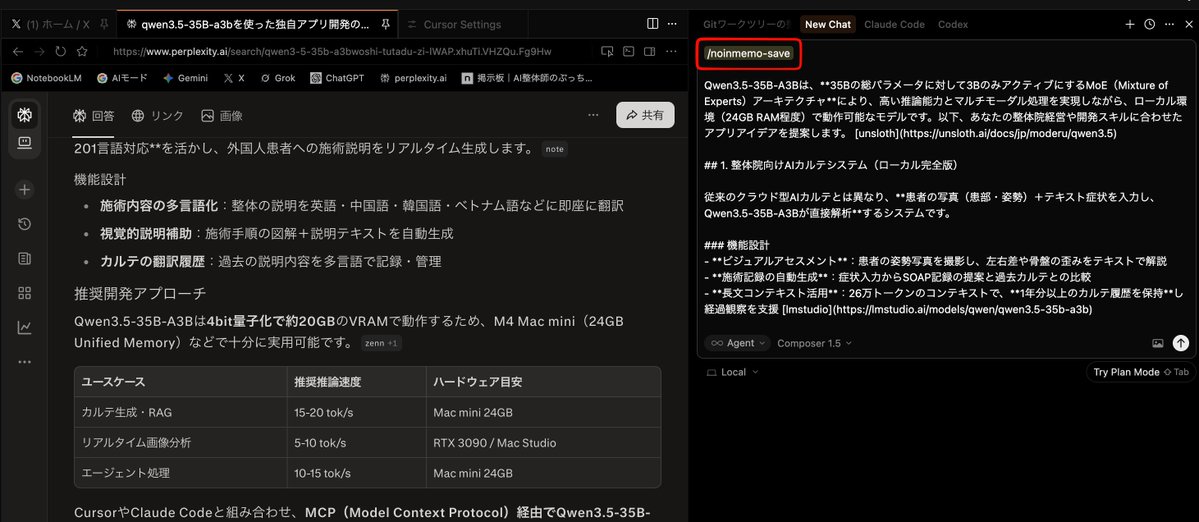Click the zenn +1 citation chip

tap(382, 343)
